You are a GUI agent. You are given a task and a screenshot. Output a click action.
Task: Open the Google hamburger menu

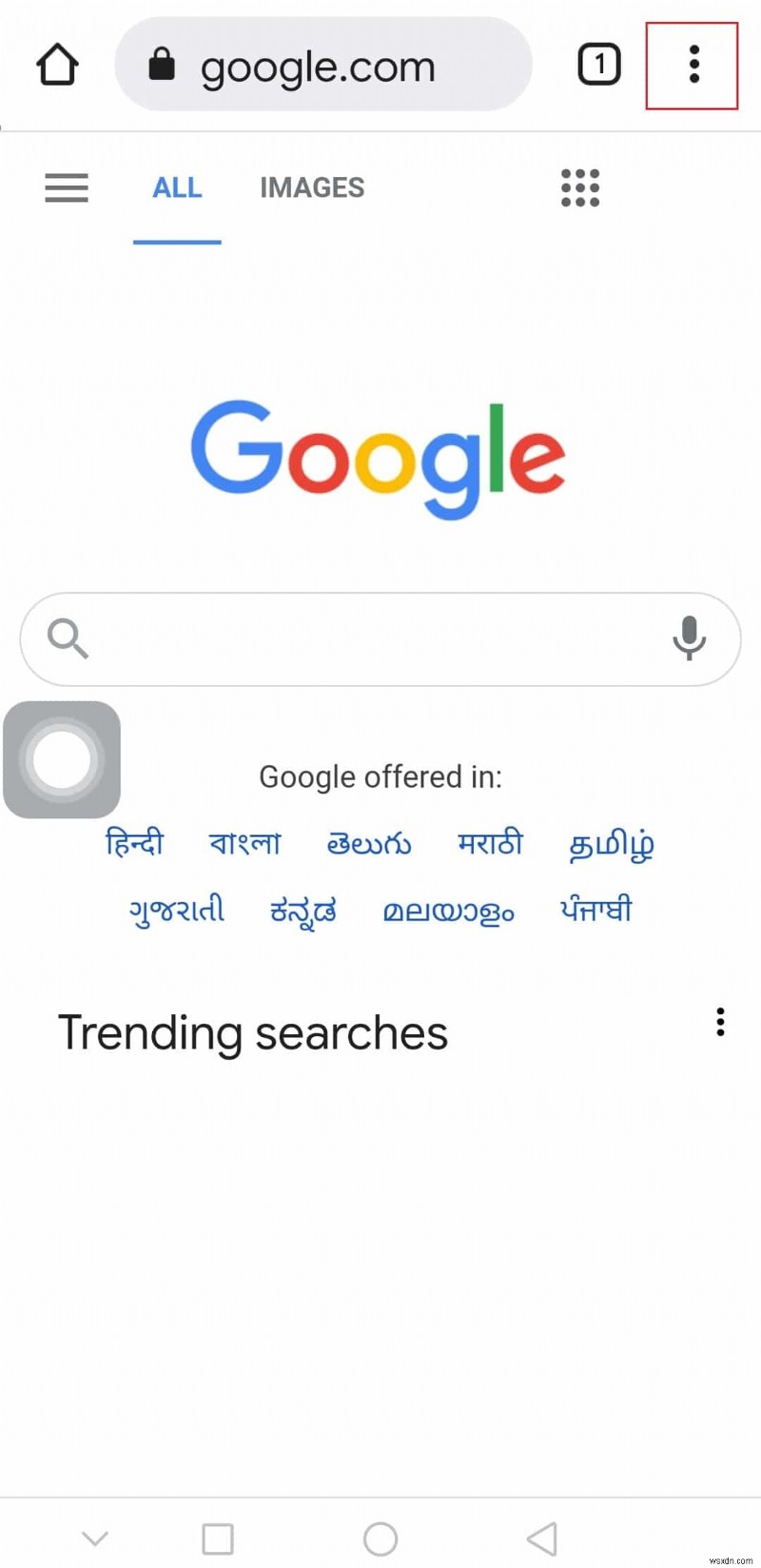pos(67,187)
